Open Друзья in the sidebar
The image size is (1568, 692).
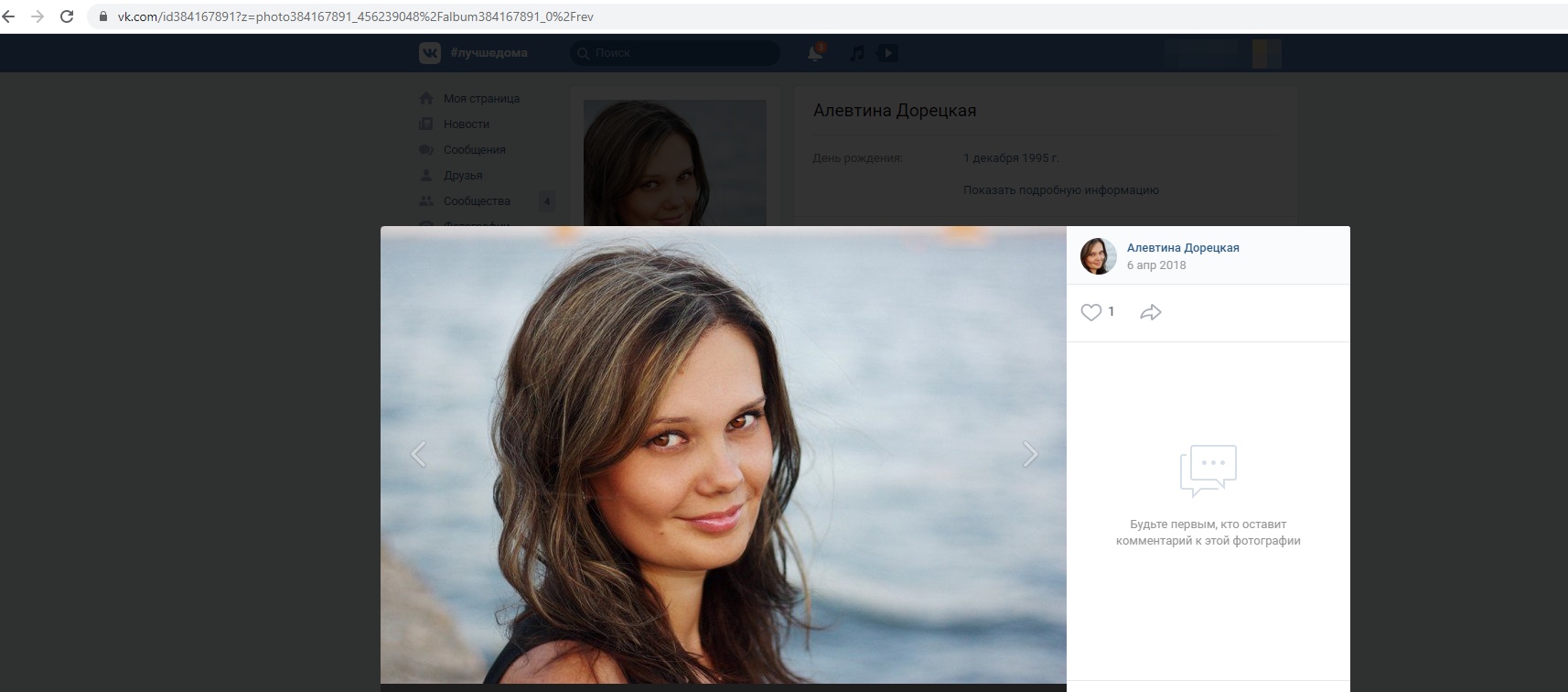tap(463, 175)
